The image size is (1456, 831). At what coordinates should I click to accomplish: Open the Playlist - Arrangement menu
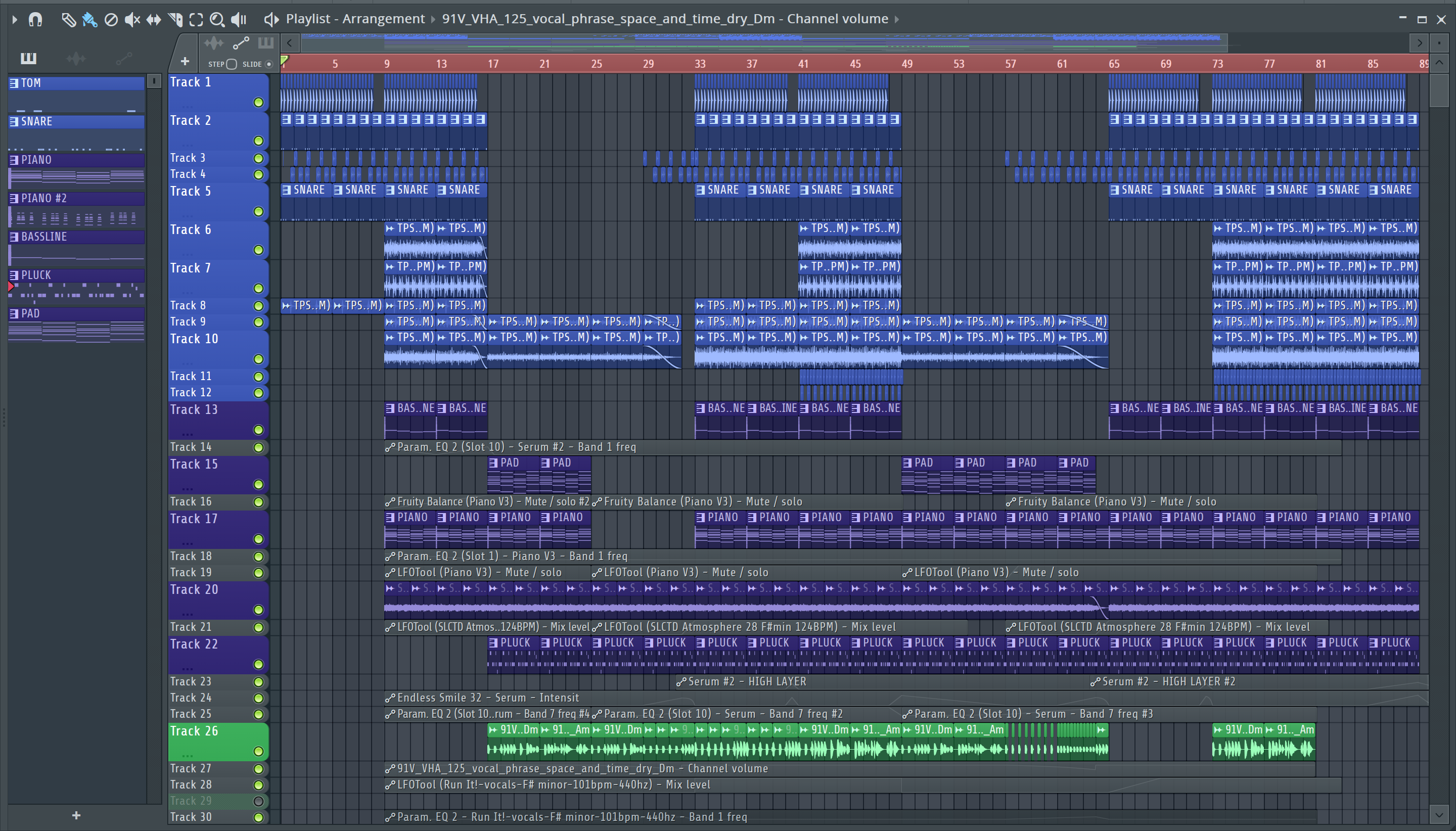click(x=355, y=19)
